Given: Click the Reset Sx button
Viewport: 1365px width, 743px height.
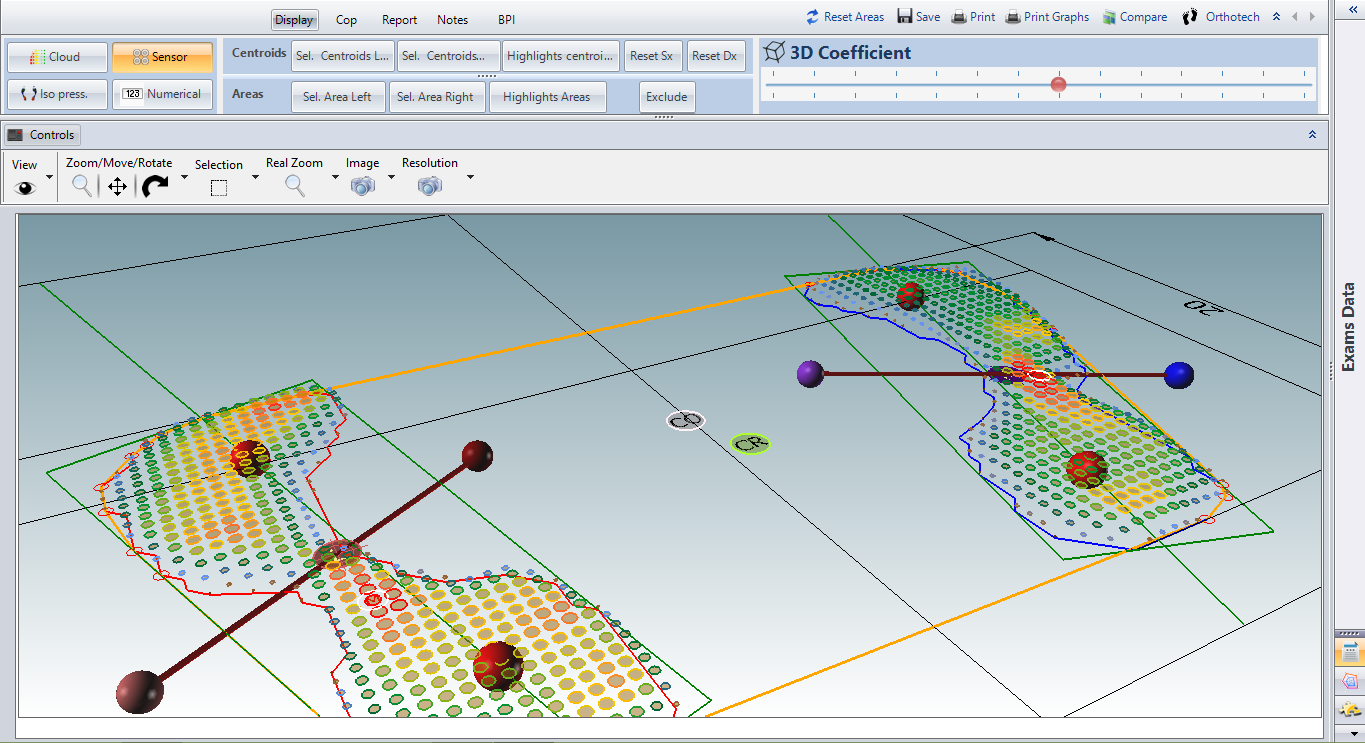Looking at the screenshot, I should point(654,56).
